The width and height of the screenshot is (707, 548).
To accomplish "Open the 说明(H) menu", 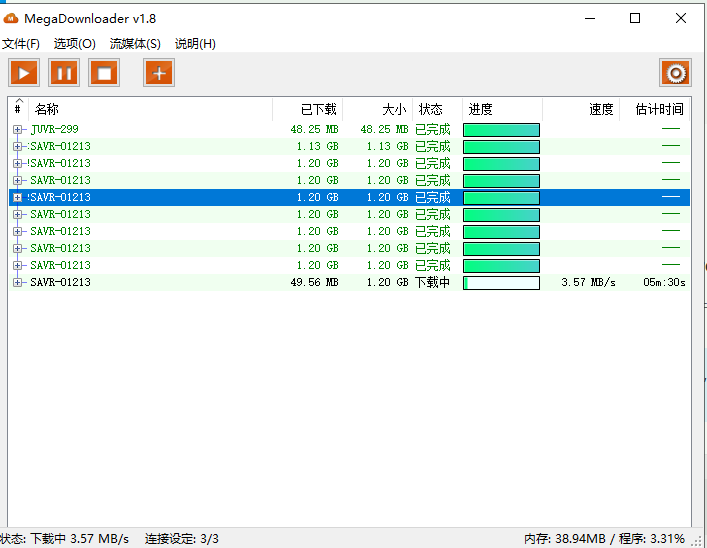I will point(195,44).
